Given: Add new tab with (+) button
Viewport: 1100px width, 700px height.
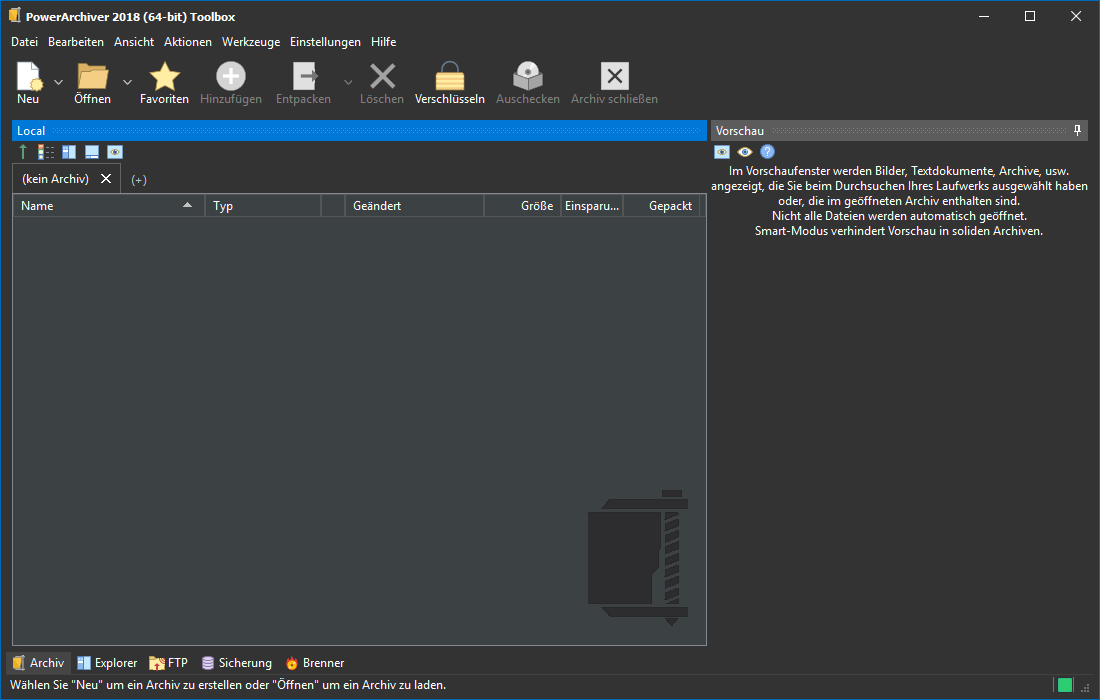Looking at the screenshot, I should point(139,180).
